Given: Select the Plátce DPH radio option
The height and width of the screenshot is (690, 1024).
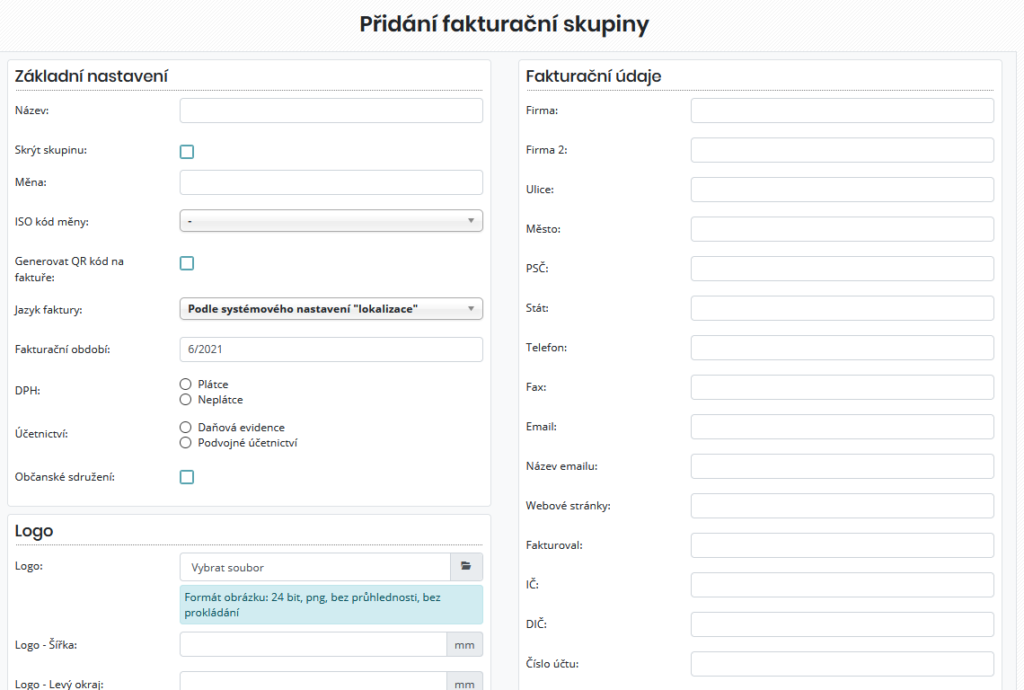Looking at the screenshot, I should click(x=185, y=384).
